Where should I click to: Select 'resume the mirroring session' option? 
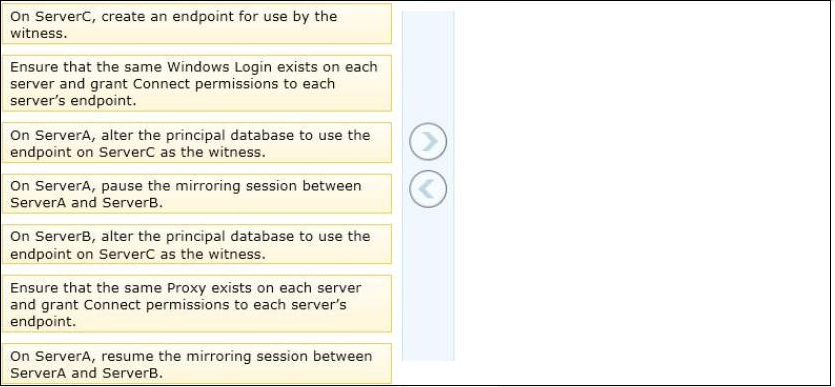pos(197,364)
